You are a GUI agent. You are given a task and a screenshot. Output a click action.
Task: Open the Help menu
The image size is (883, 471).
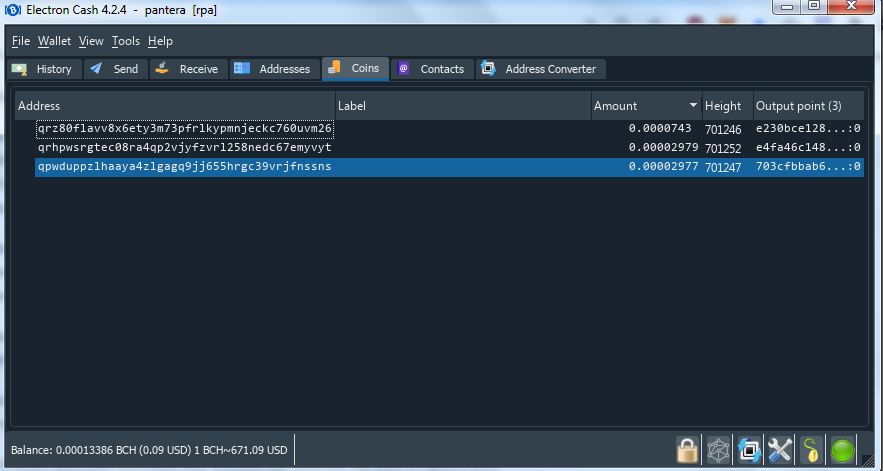pyautogui.click(x=160, y=41)
